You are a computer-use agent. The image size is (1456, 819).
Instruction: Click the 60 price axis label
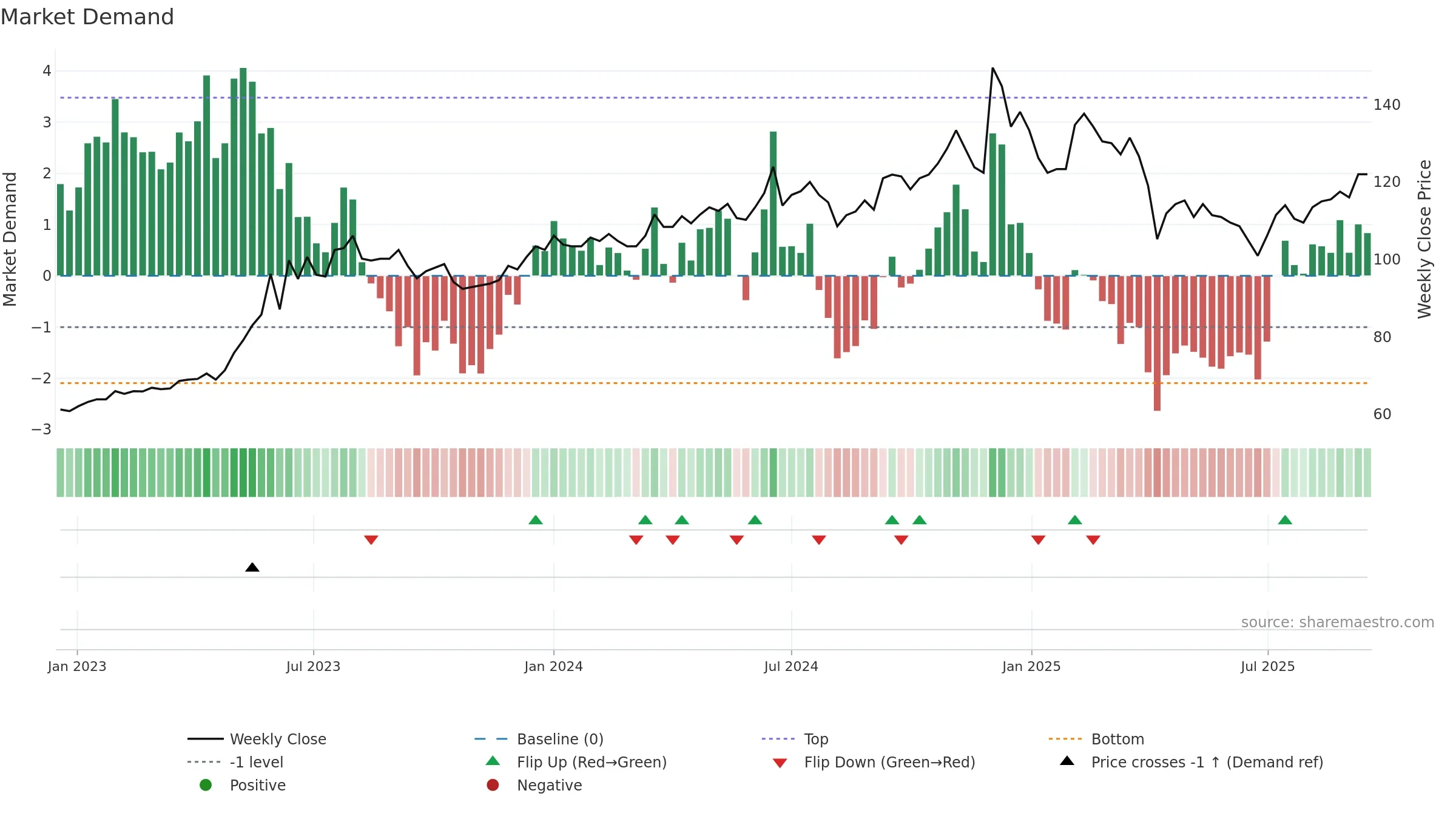click(1383, 414)
